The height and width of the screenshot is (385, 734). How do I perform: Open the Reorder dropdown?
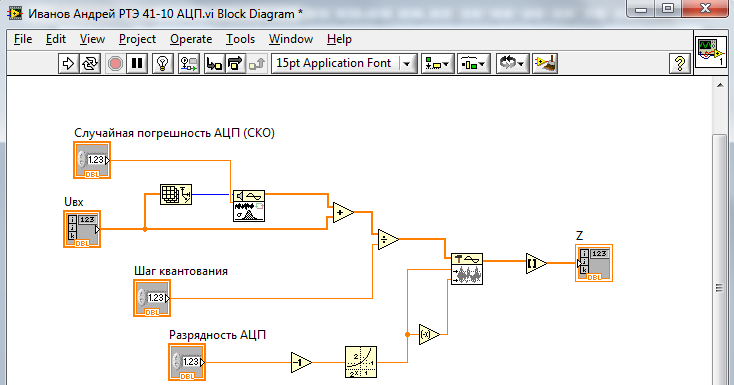click(512, 63)
